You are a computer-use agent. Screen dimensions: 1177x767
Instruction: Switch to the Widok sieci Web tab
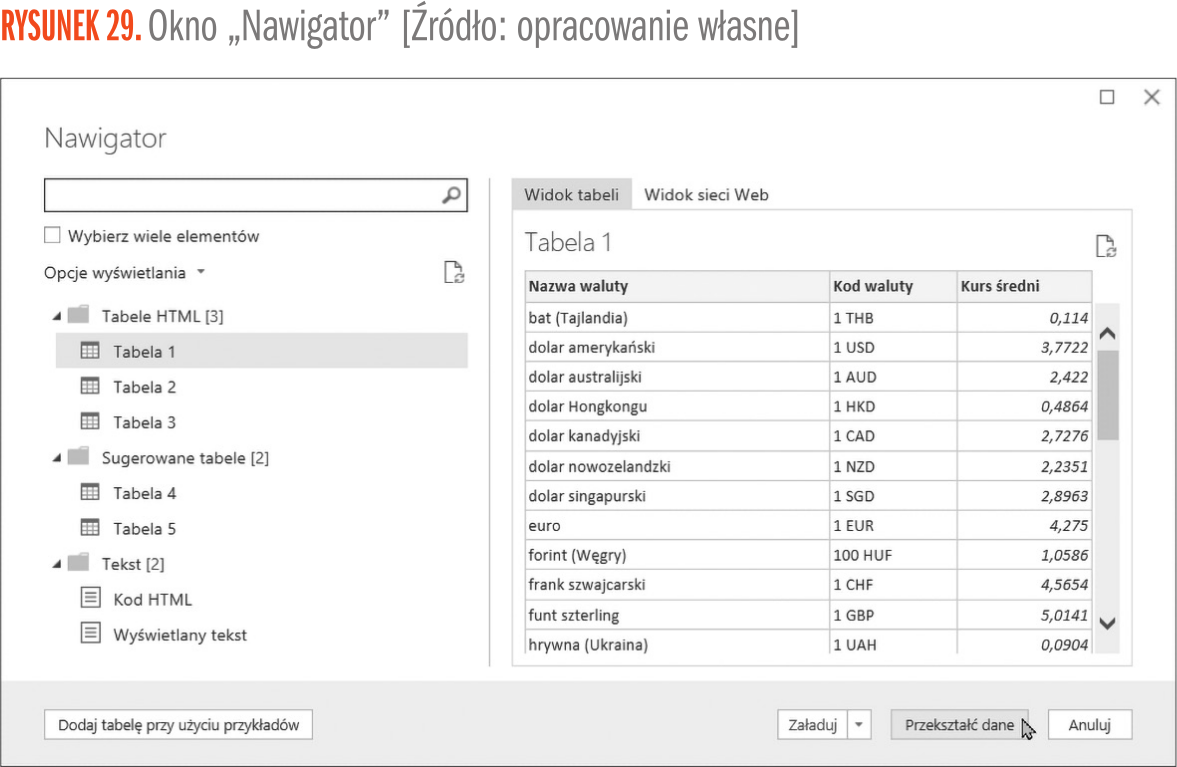pyautogui.click(x=706, y=195)
